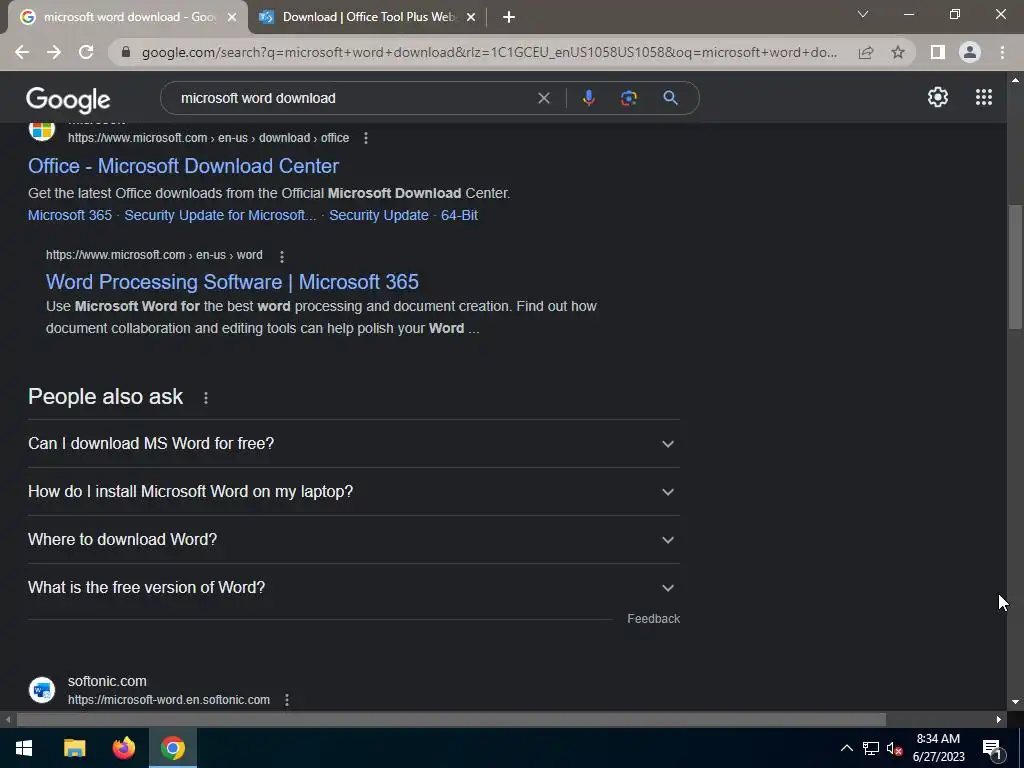Open Chrome three-dot menu
This screenshot has width=1024, height=768.
1002,52
